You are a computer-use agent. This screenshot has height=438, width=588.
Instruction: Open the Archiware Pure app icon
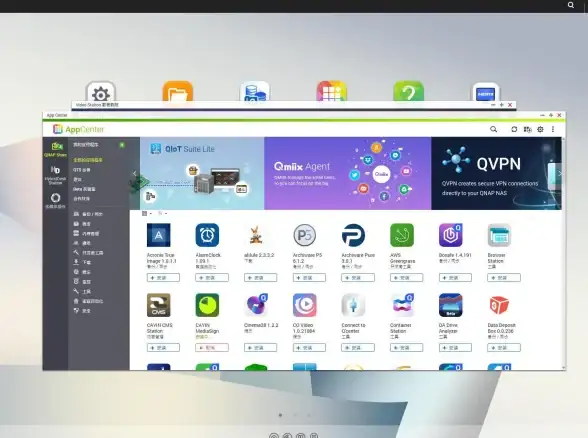pyautogui.click(x=353, y=235)
